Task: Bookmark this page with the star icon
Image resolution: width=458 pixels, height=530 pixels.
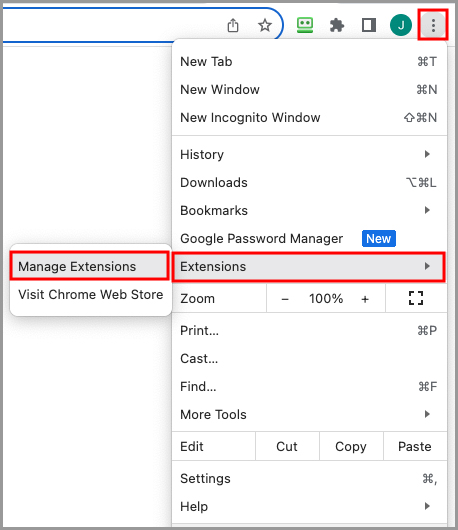Action: point(265,25)
